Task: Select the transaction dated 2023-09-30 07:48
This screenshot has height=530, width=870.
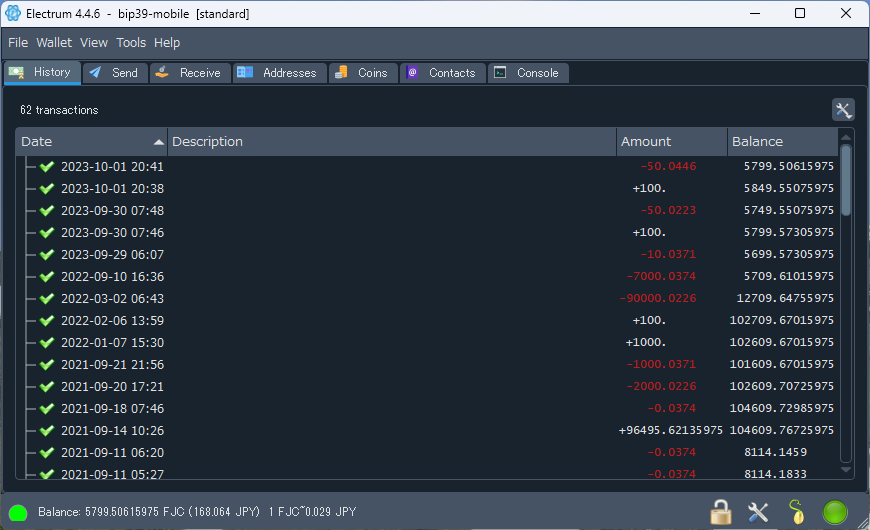Action: [x=427, y=210]
